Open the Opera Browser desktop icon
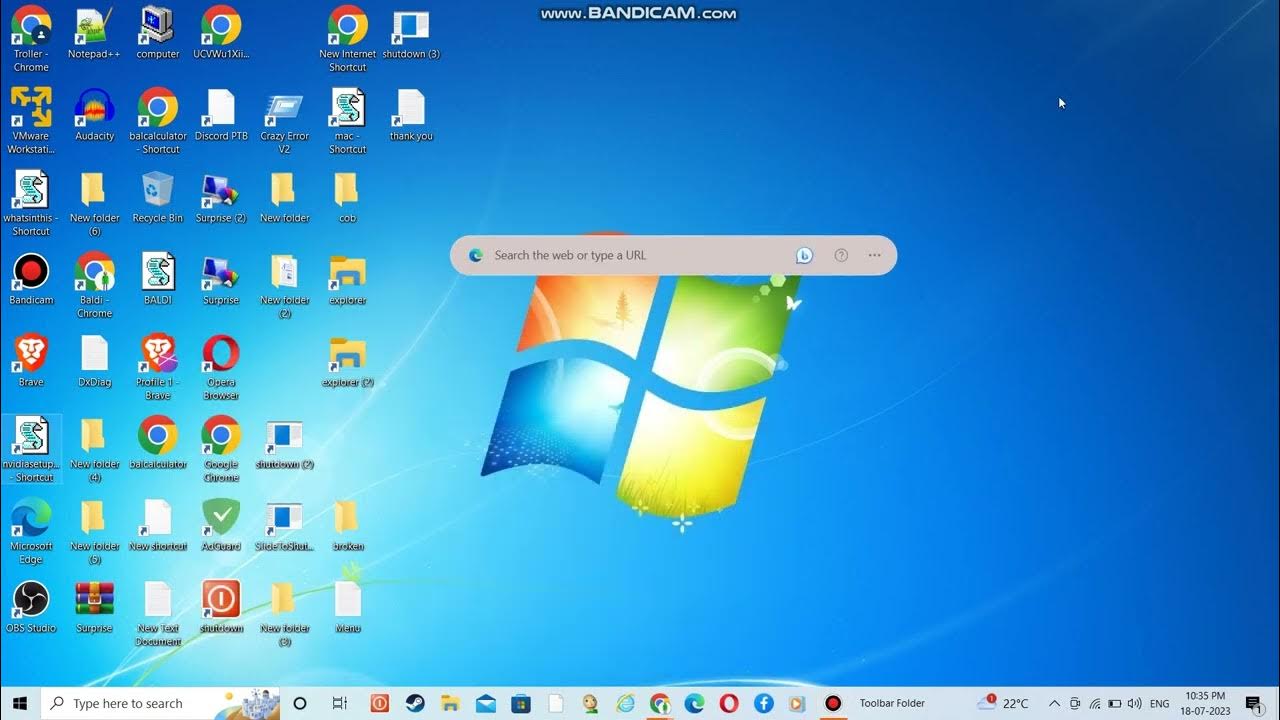The height and width of the screenshot is (720, 1280). (x=221, y=366)
